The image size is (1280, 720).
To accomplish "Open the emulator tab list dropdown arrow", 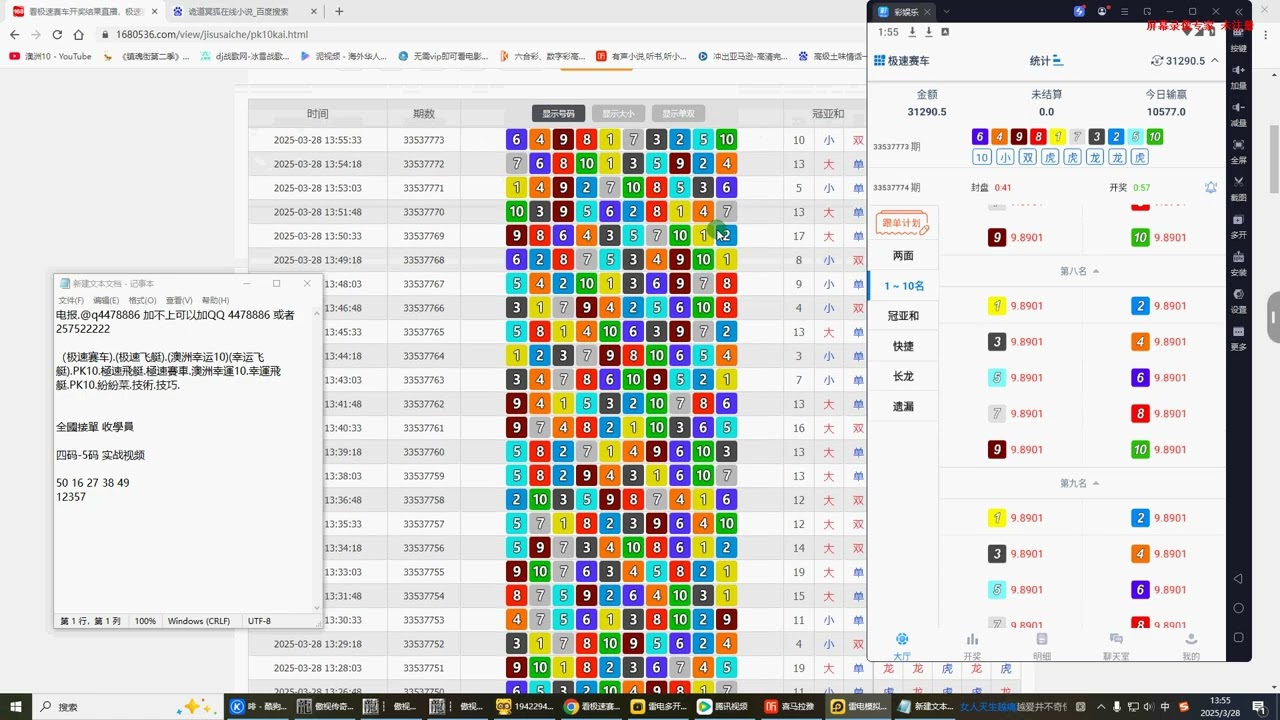I will [x=947, y=12].
